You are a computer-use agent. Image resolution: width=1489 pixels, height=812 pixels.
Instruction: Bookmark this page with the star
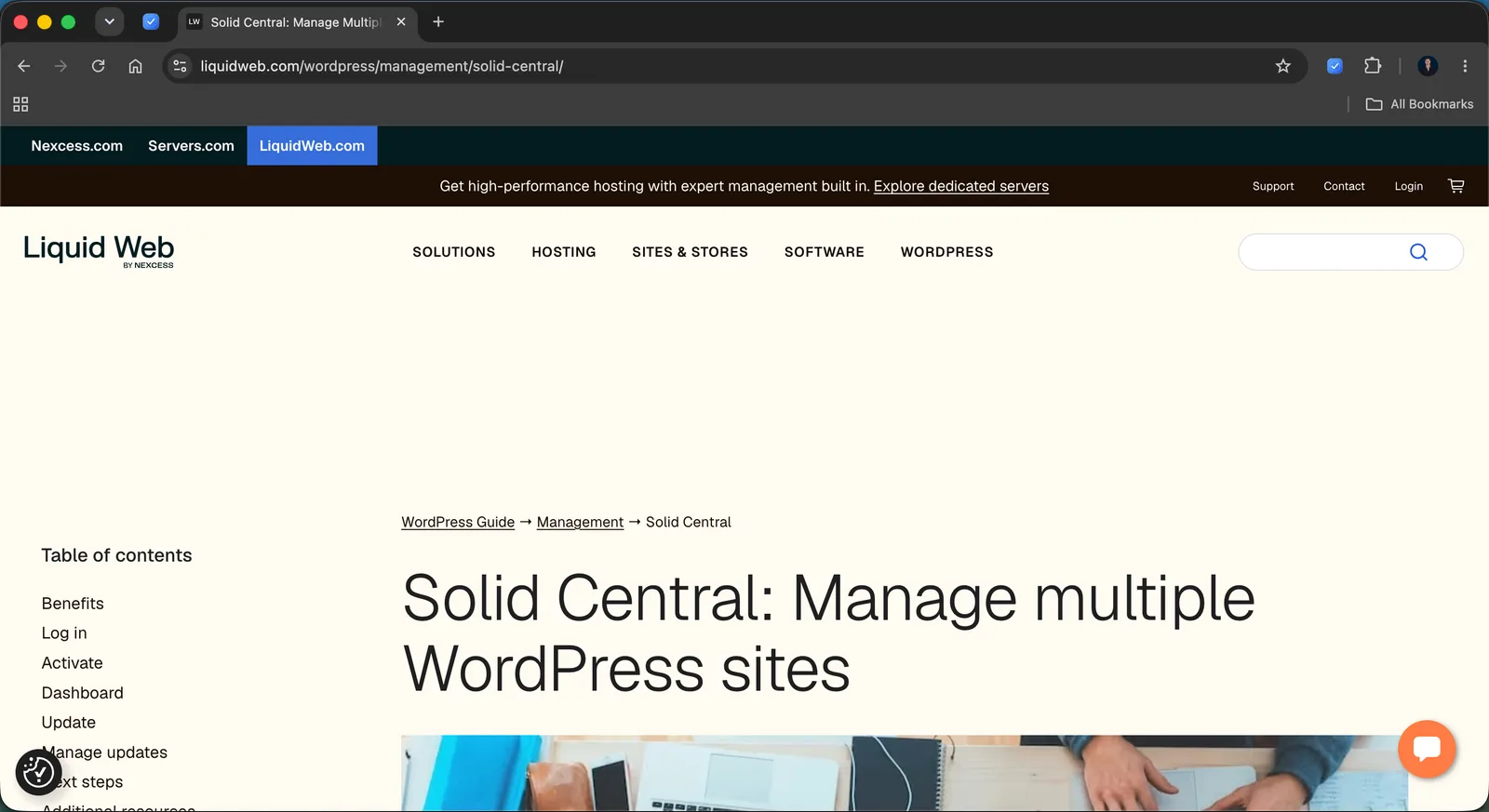[x=1283, y=66]
